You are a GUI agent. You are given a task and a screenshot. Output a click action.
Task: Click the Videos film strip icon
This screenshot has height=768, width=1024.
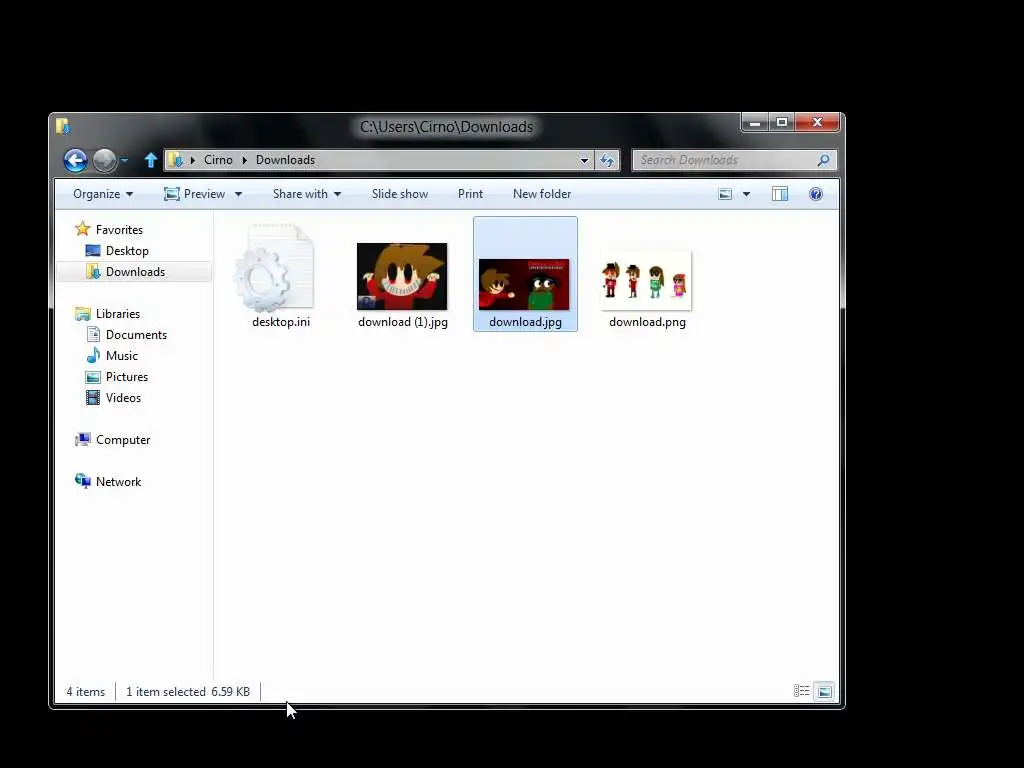93,398
